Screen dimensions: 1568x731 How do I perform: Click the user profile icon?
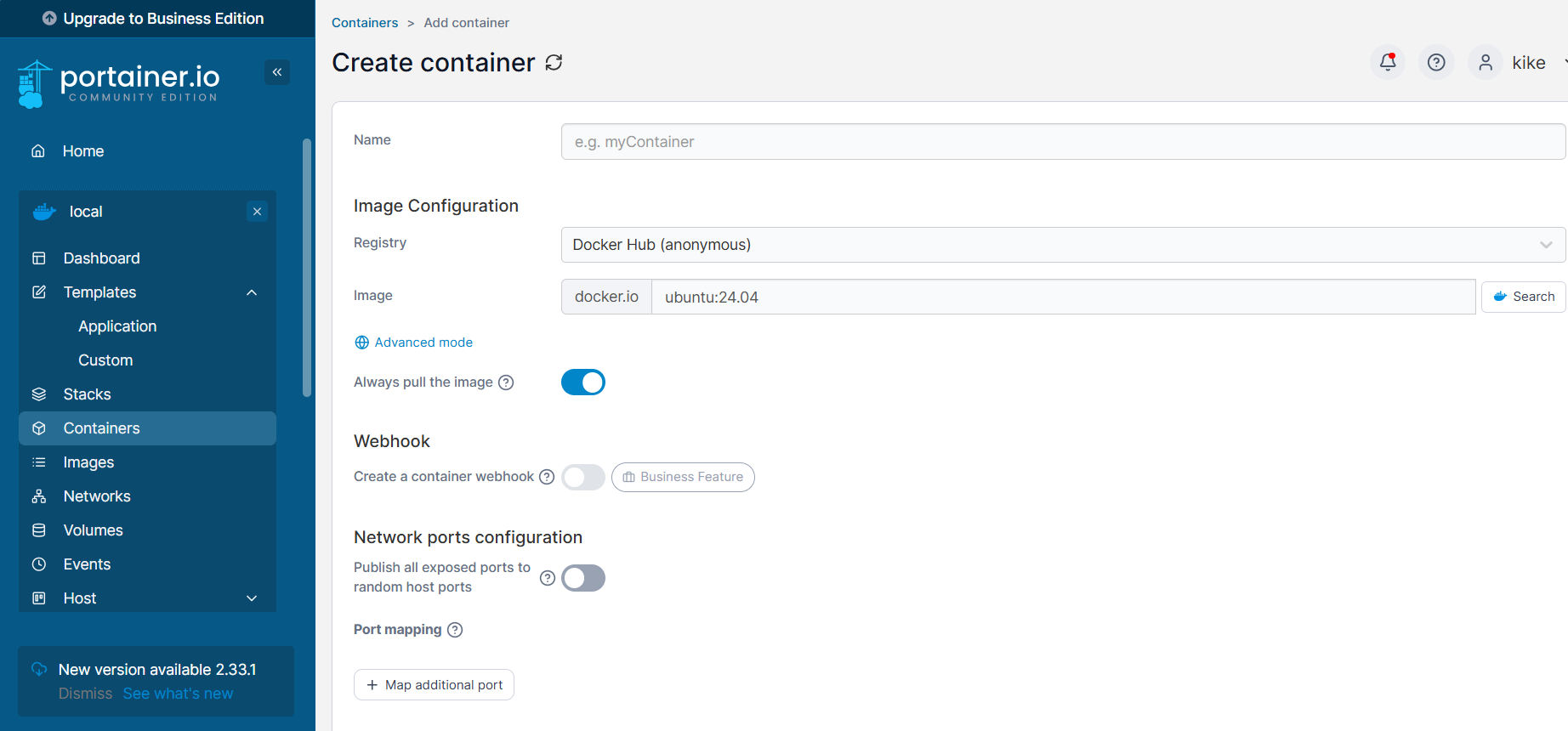coord(1486,62)
